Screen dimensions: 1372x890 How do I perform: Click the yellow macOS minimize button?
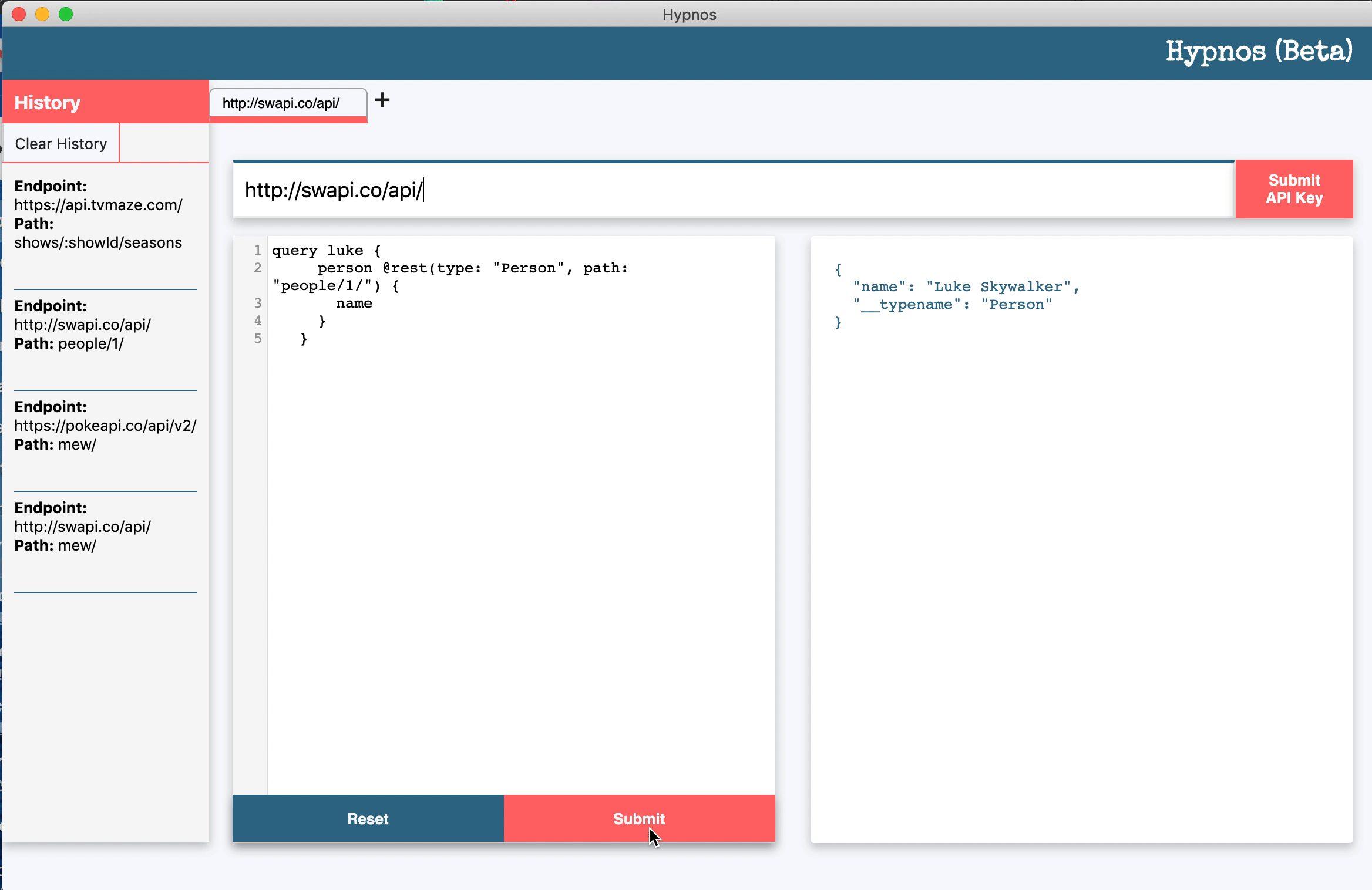[42, 14]
